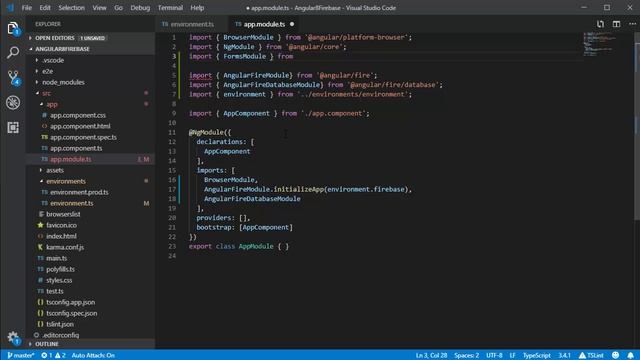Open the Debug menu
640x360 pixels.
click(x=140, y=8)
